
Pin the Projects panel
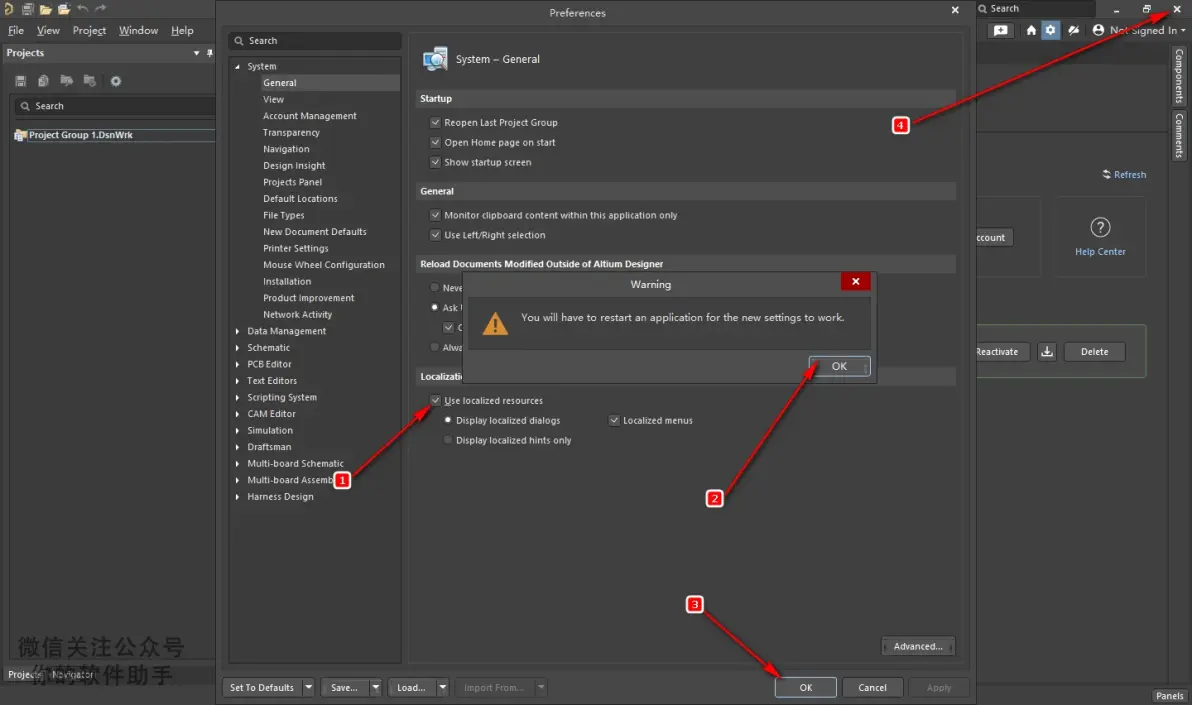click(x=210, y=53)
